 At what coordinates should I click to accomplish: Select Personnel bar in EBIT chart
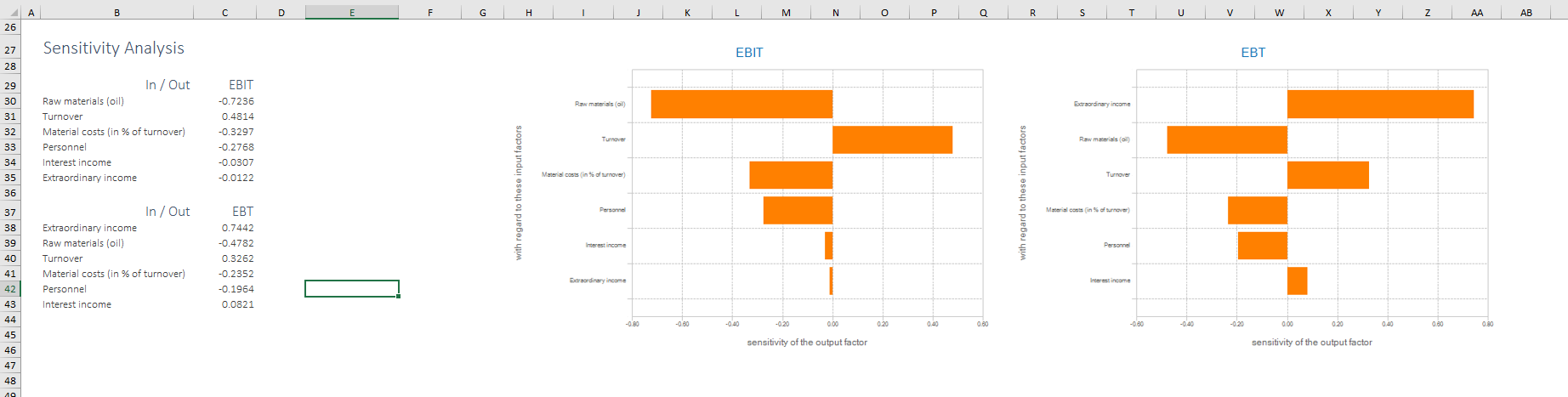coord(798,210)
